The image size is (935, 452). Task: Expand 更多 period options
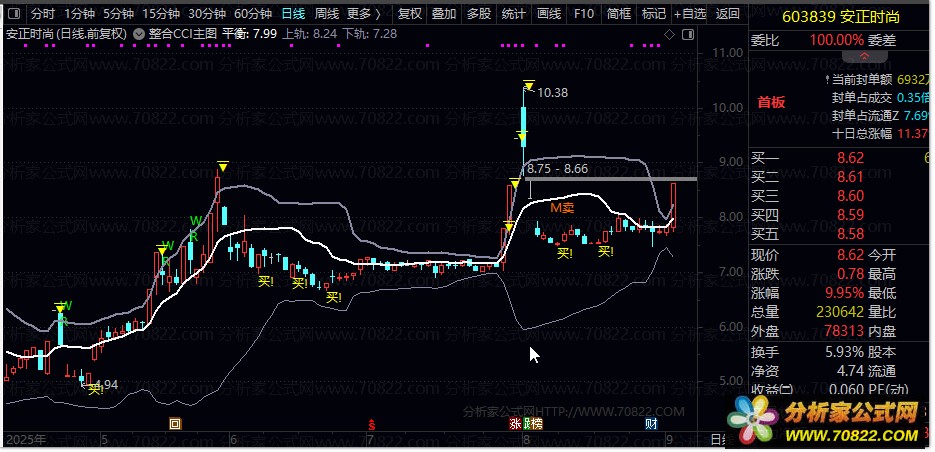click(x=364, y=13)
